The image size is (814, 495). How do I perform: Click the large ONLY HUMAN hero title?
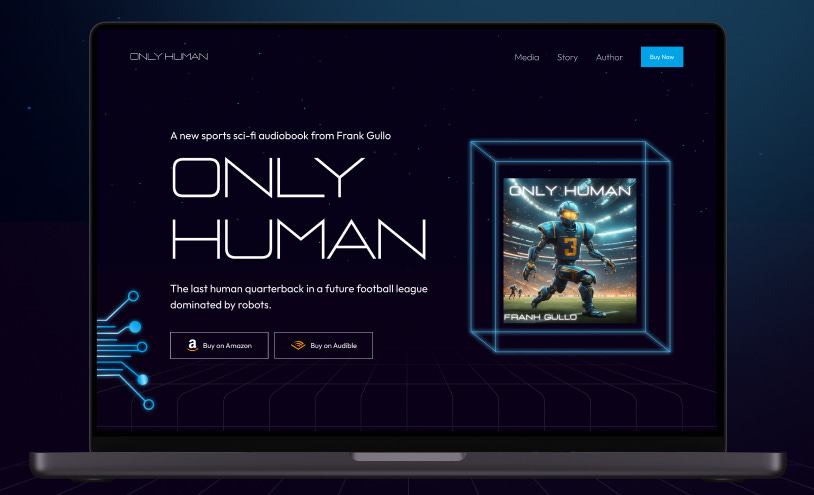click(x=299, y=208)
